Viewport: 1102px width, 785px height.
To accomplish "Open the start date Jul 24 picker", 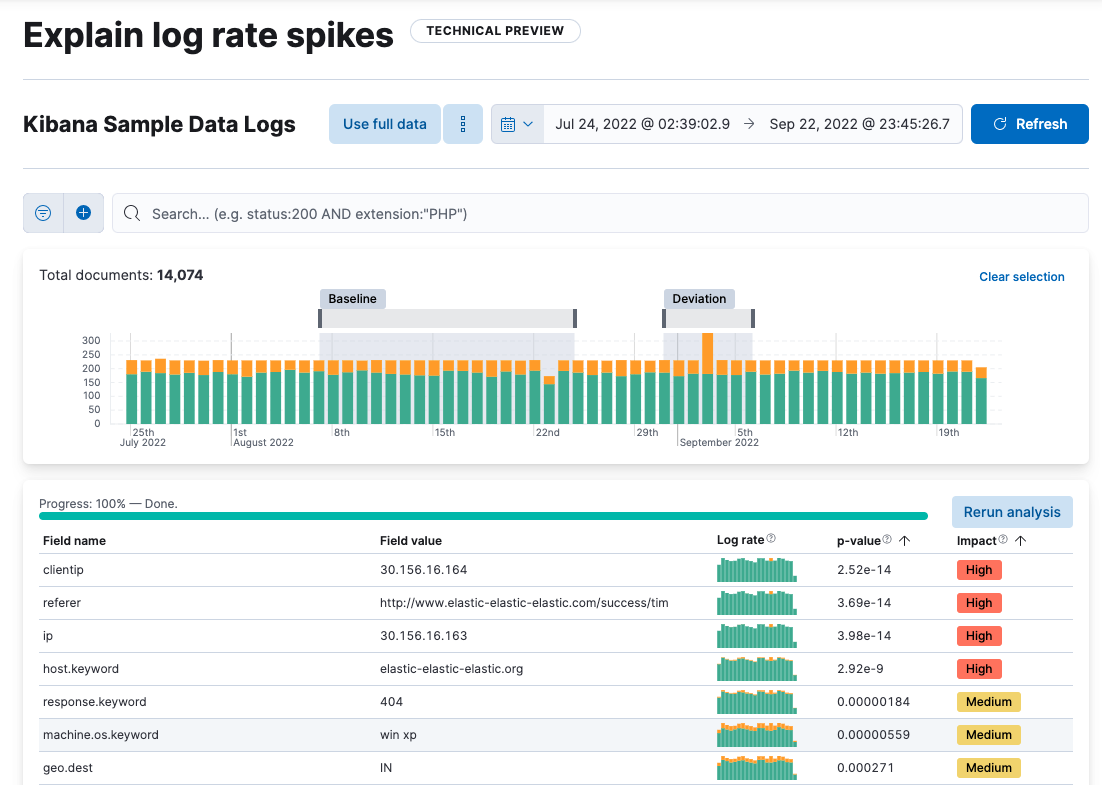I will coord(640,123).
